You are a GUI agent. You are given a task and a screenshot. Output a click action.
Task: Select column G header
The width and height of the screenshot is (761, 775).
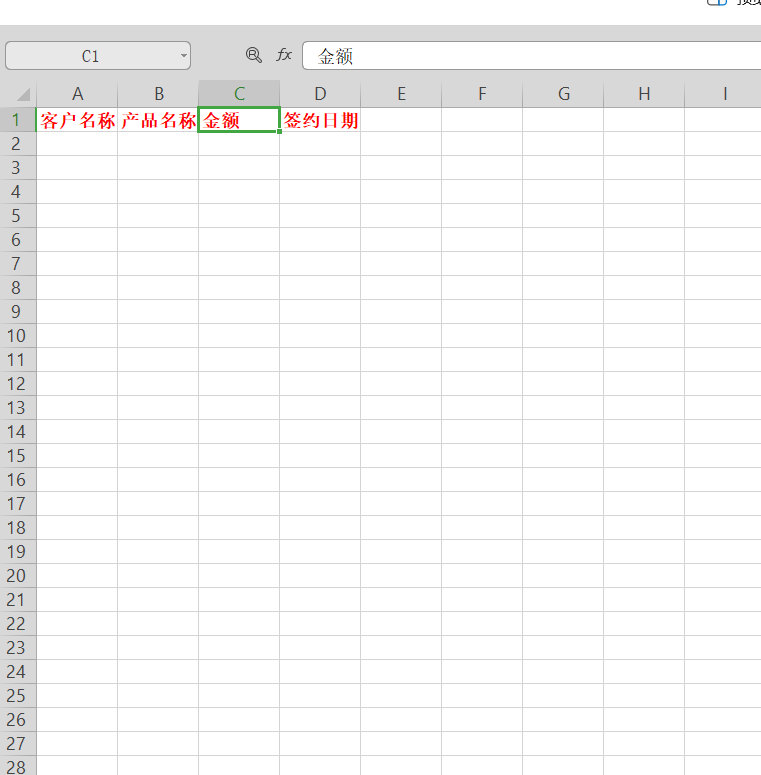[x=563, y=94]
